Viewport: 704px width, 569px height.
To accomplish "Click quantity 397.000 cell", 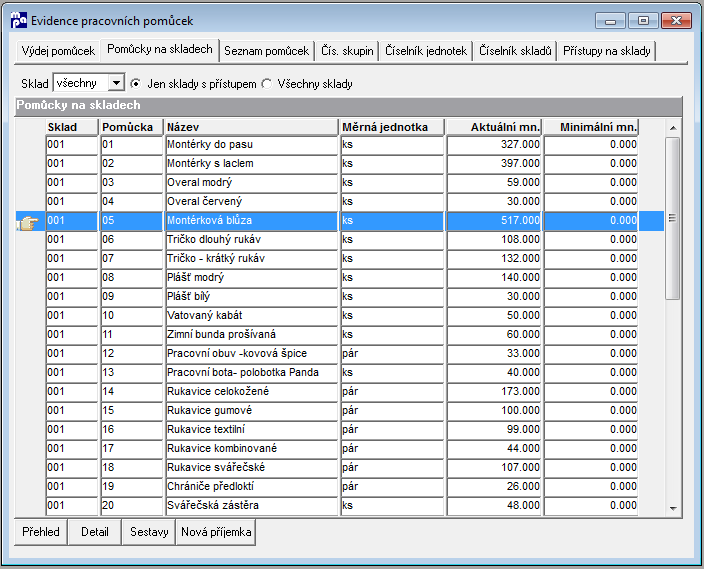I will 494,163.
